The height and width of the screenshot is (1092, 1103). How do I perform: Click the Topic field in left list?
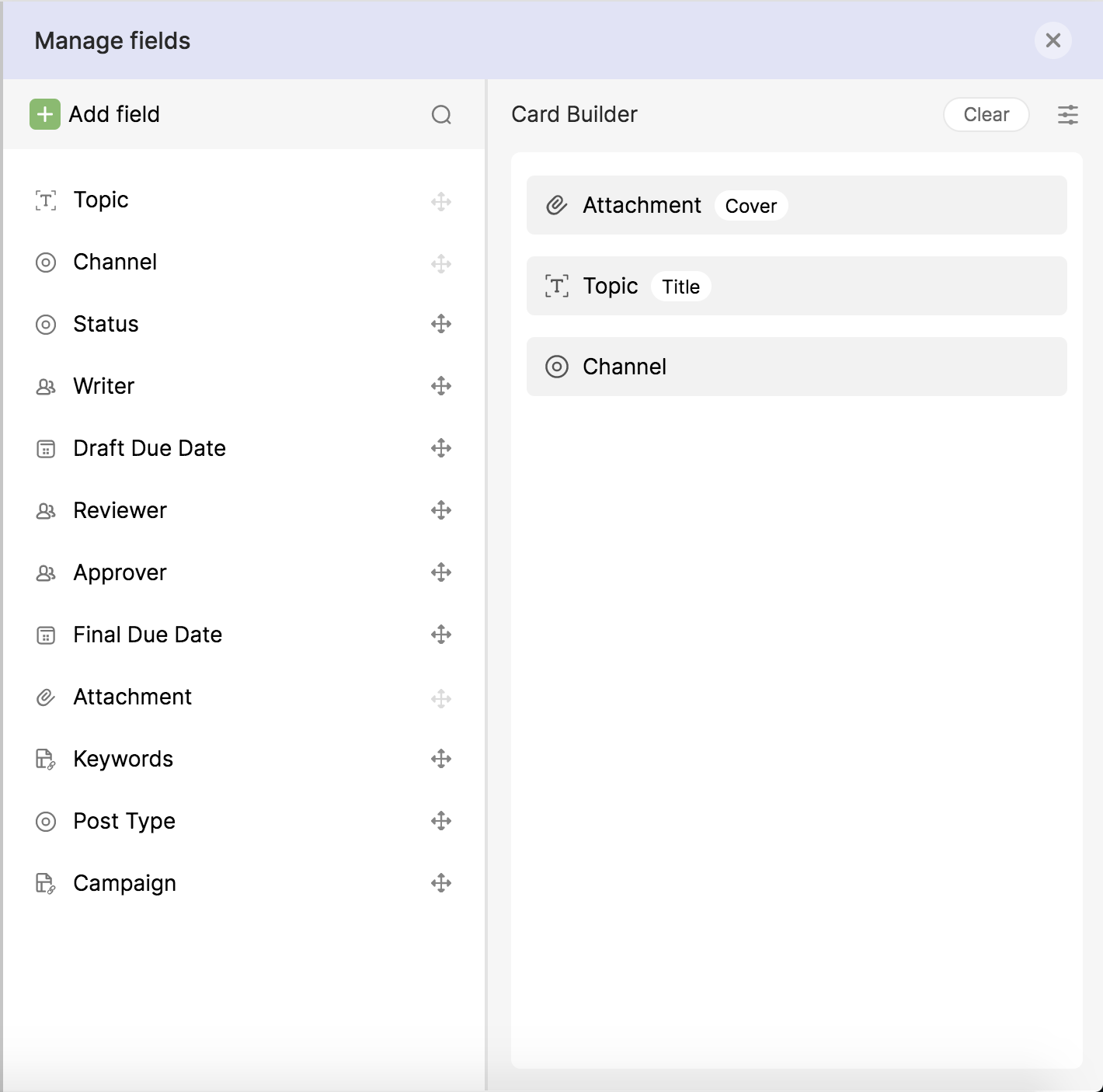pyautogui.click(x=101, y=200)
